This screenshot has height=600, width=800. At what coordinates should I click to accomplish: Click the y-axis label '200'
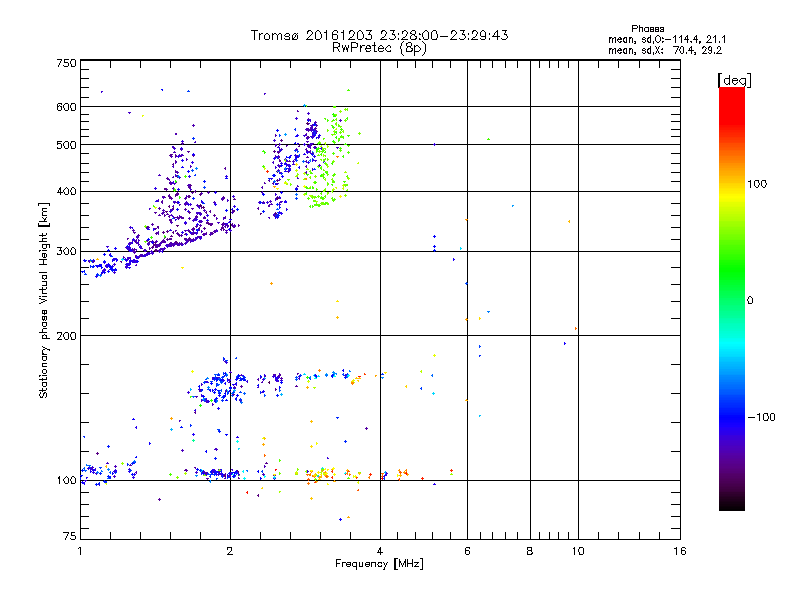coord(66,336)
